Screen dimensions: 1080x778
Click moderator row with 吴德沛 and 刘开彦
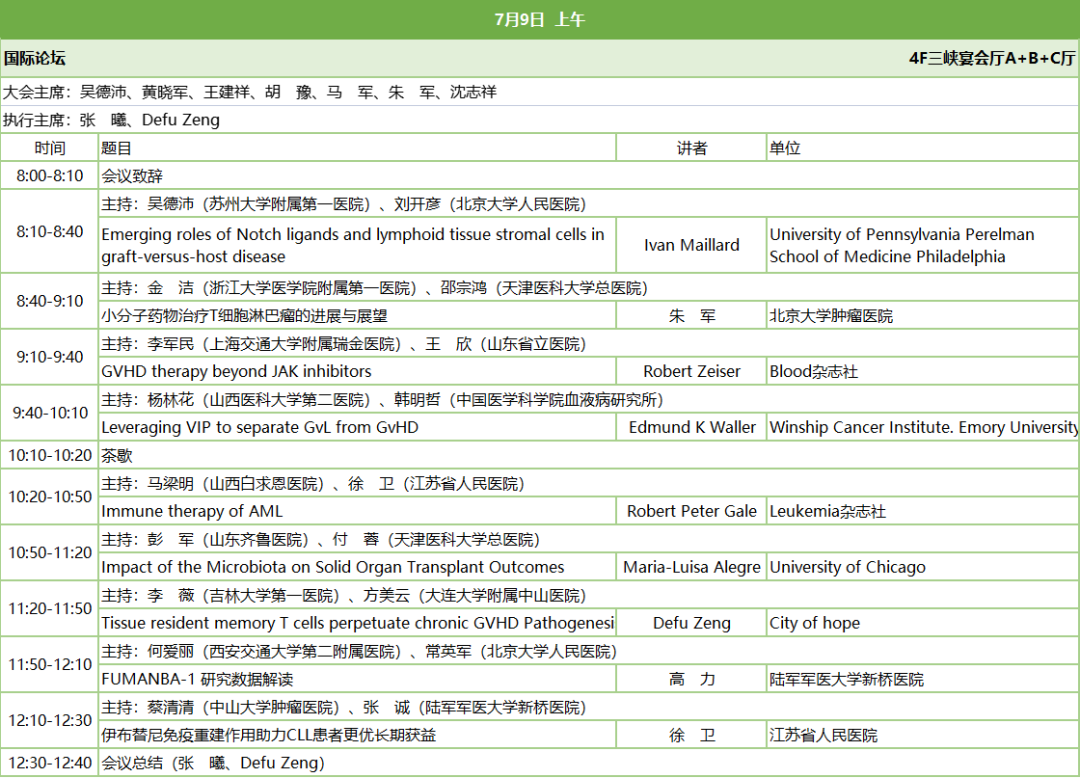point(589,204)
